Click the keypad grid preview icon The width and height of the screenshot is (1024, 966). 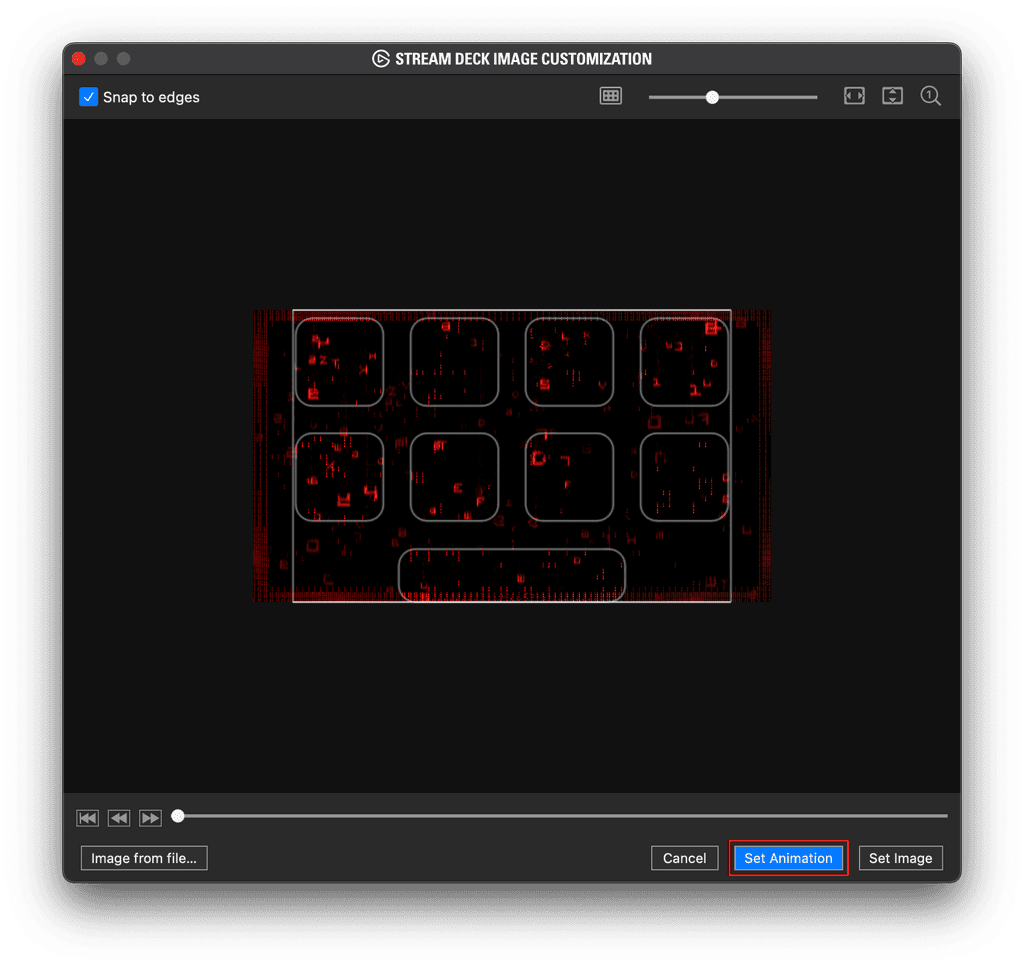(x=610, y=96)
